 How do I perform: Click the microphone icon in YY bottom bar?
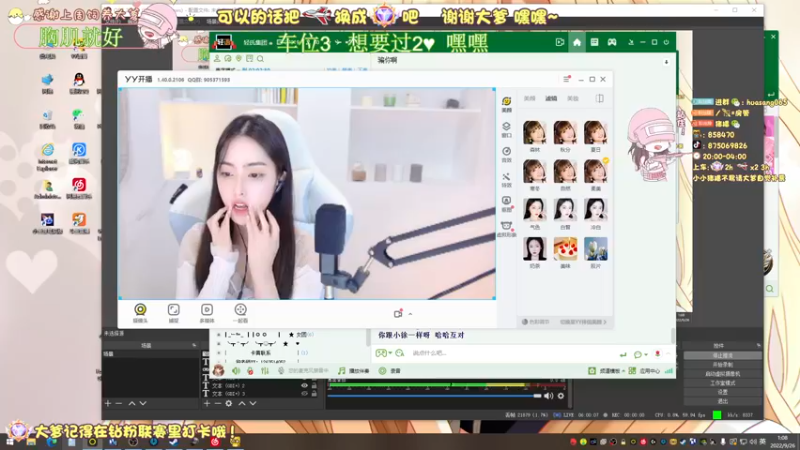(x=281, y=371)
